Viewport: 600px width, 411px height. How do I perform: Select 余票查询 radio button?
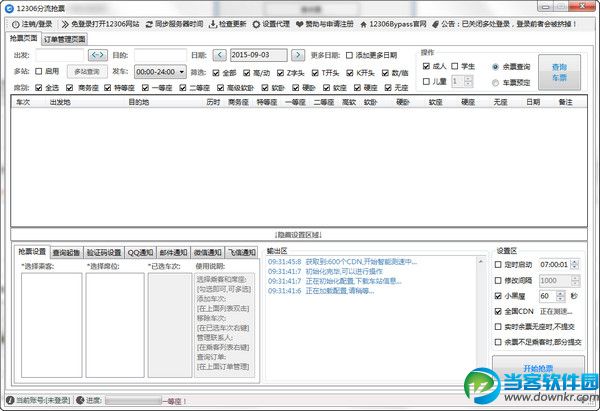(x=495, y=67)
